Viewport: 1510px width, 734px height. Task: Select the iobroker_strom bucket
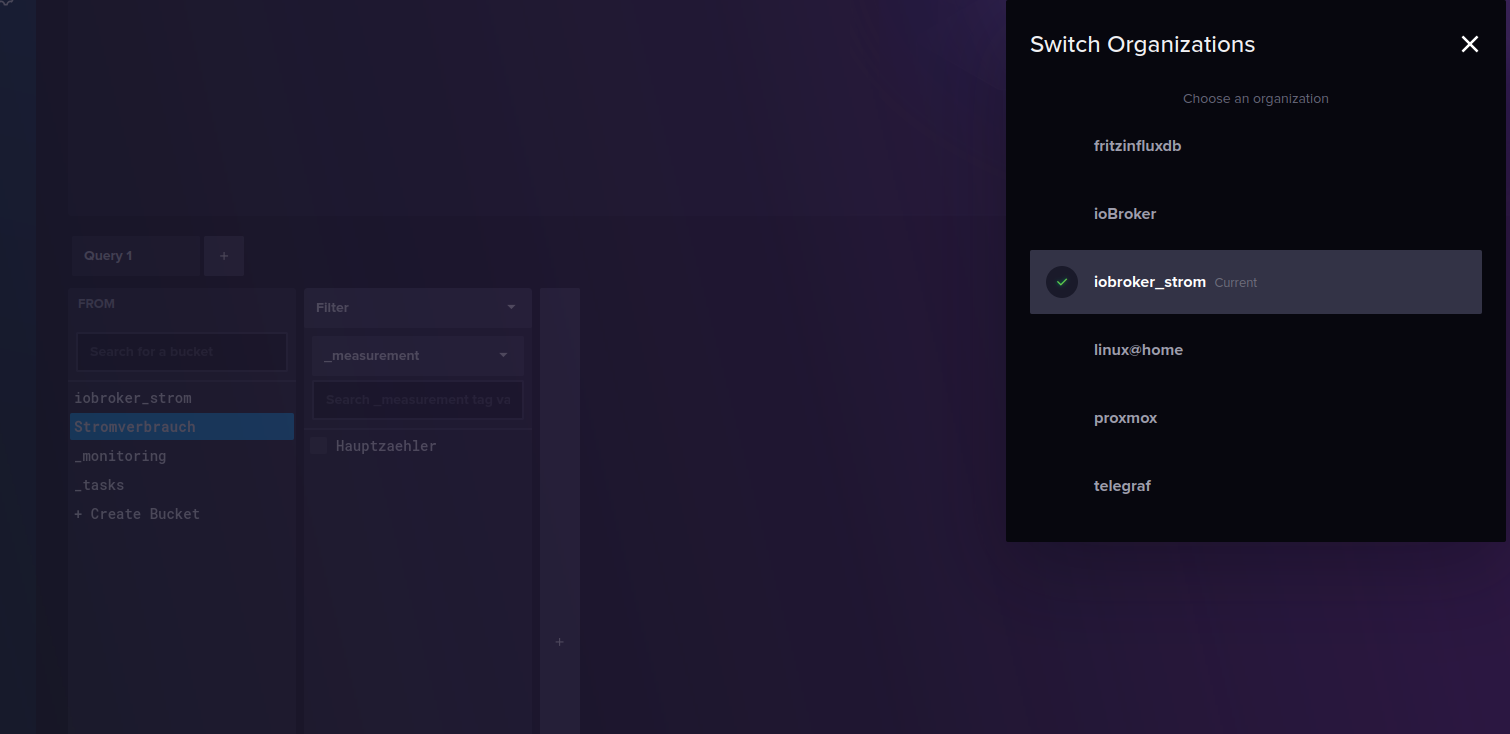(182, 398)
